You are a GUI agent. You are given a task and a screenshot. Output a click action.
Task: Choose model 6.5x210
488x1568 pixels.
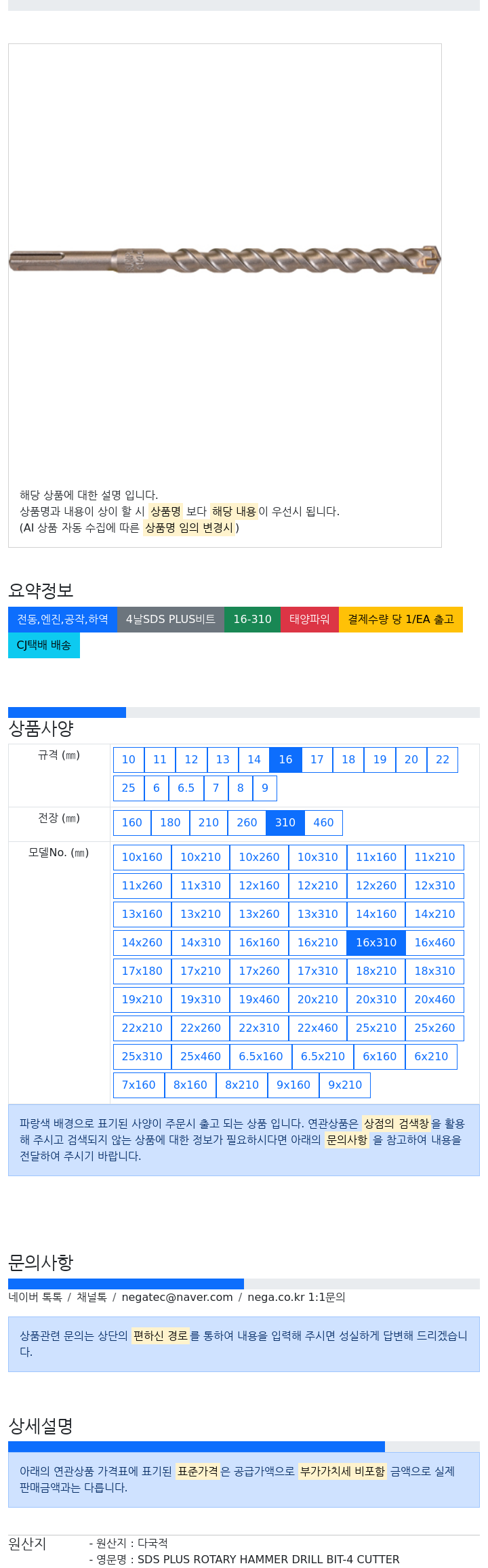click(x=323, y=1057)
